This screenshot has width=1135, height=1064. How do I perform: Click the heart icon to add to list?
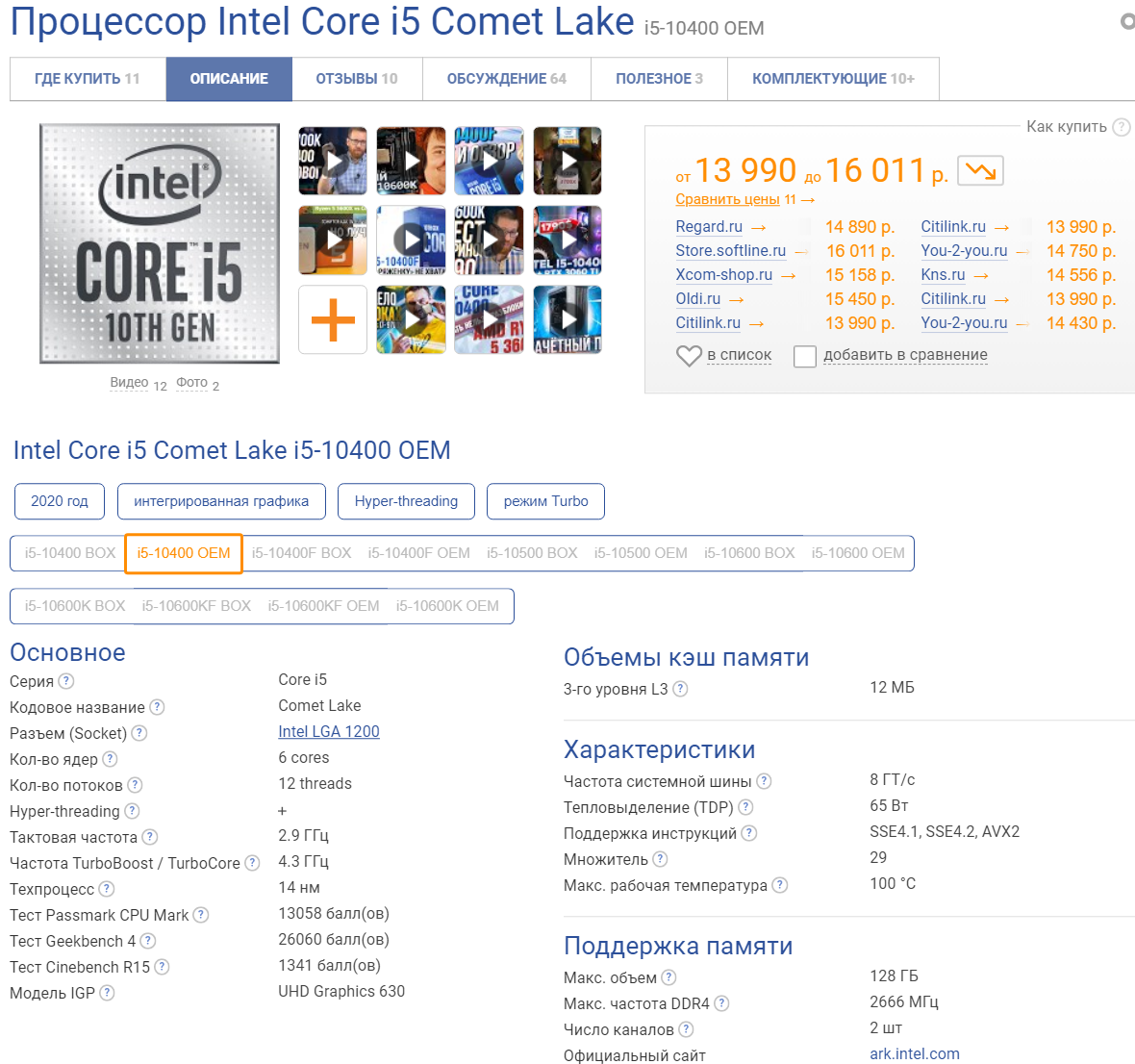click(x=689, y=355)
